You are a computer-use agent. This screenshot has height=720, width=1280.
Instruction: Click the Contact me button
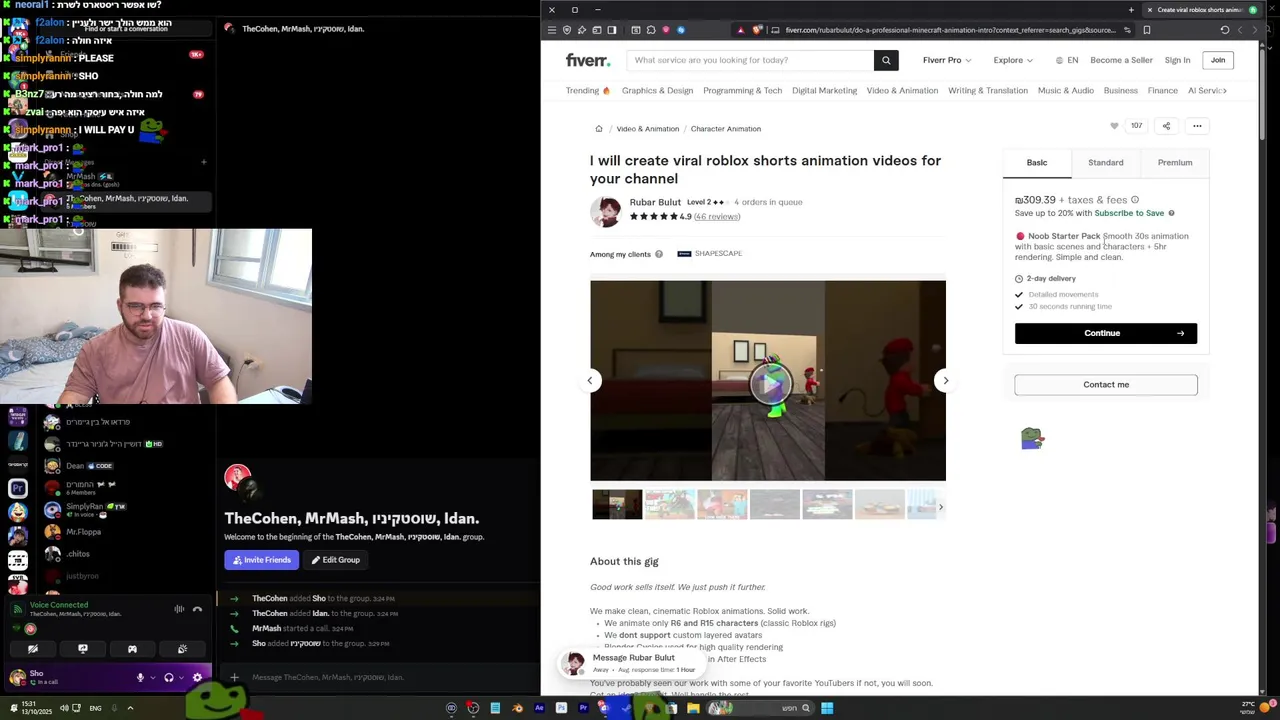coord(1106,385)
